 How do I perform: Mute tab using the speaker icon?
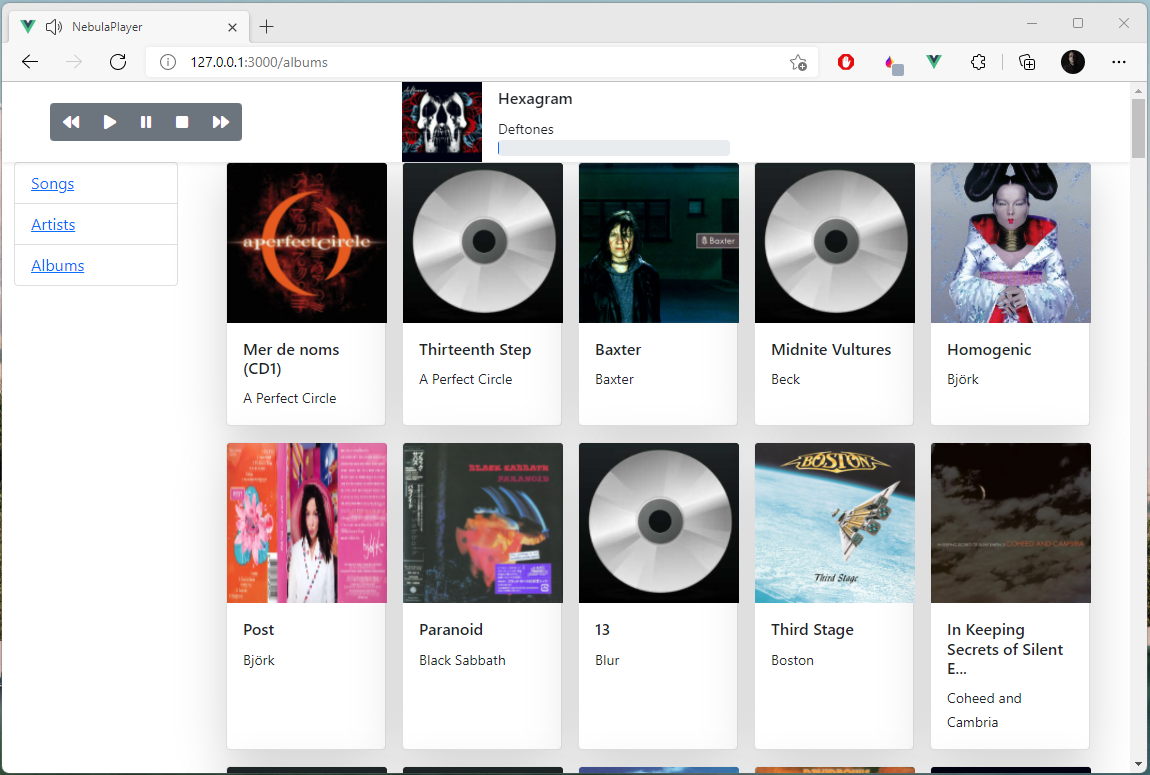tap(54, 27)
